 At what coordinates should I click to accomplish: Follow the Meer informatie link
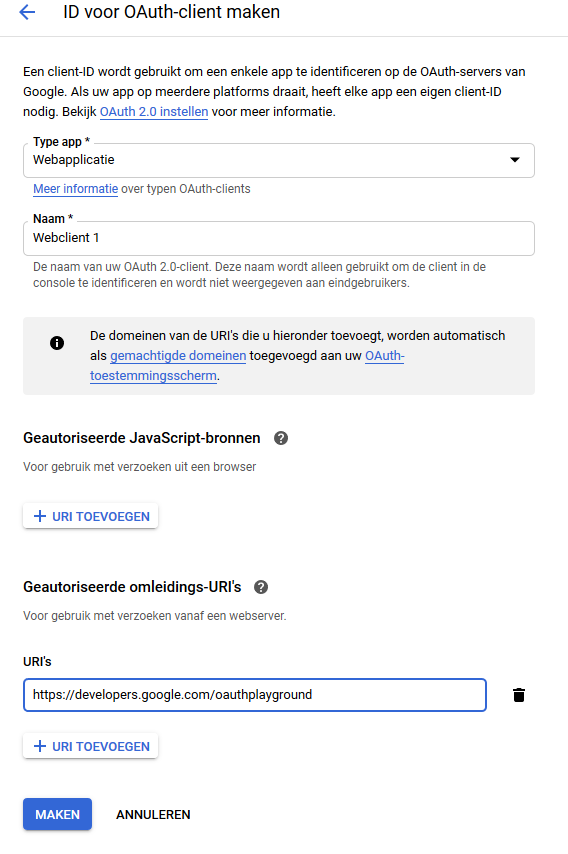click(x=75, y=189)
